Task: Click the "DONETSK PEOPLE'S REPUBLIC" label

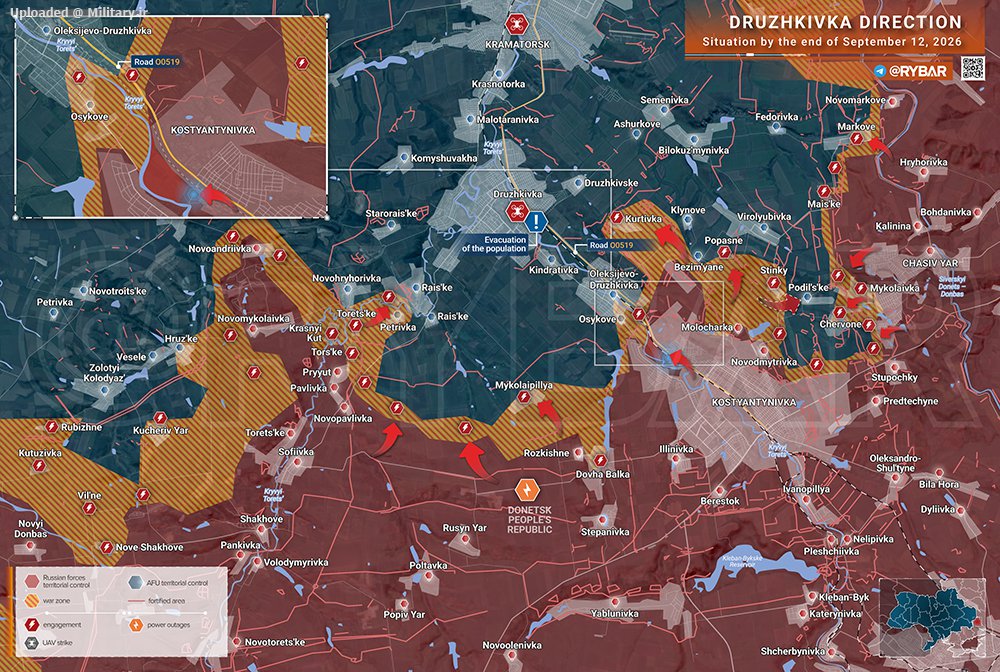Action: (x=529, y=520)
